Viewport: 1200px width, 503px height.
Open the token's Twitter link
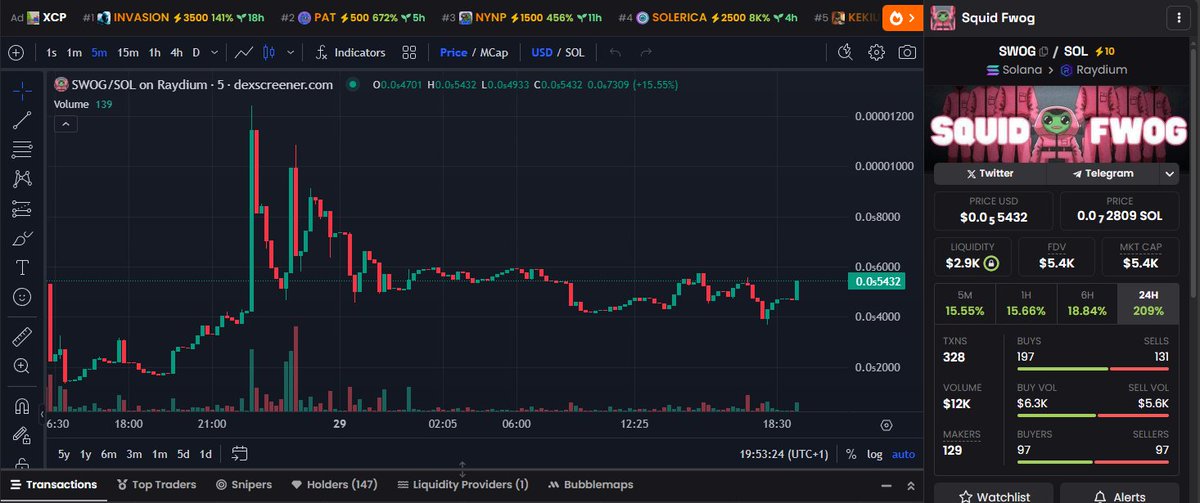point(990,173)
